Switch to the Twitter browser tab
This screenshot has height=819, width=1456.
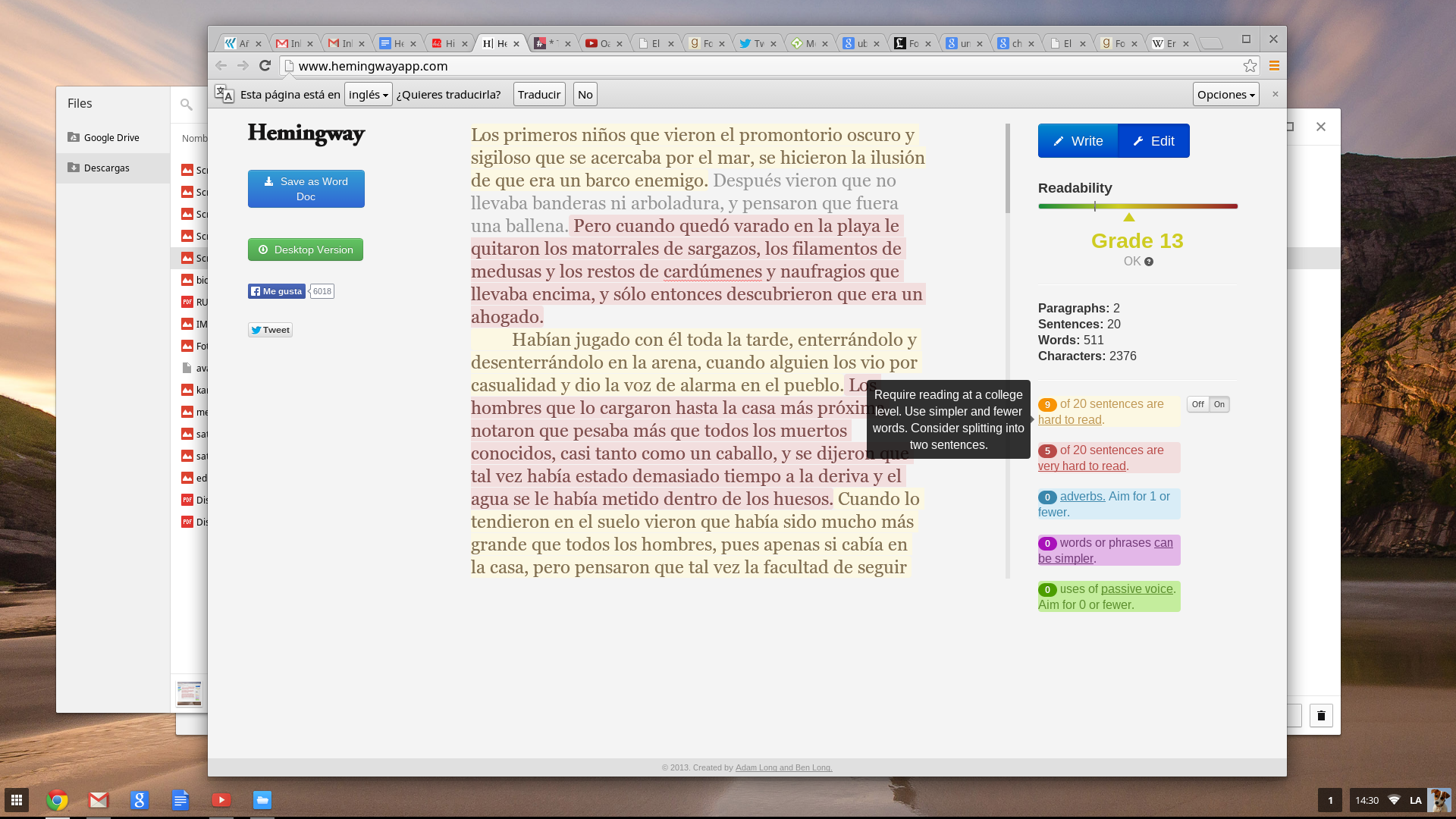[x=758, y=43]
